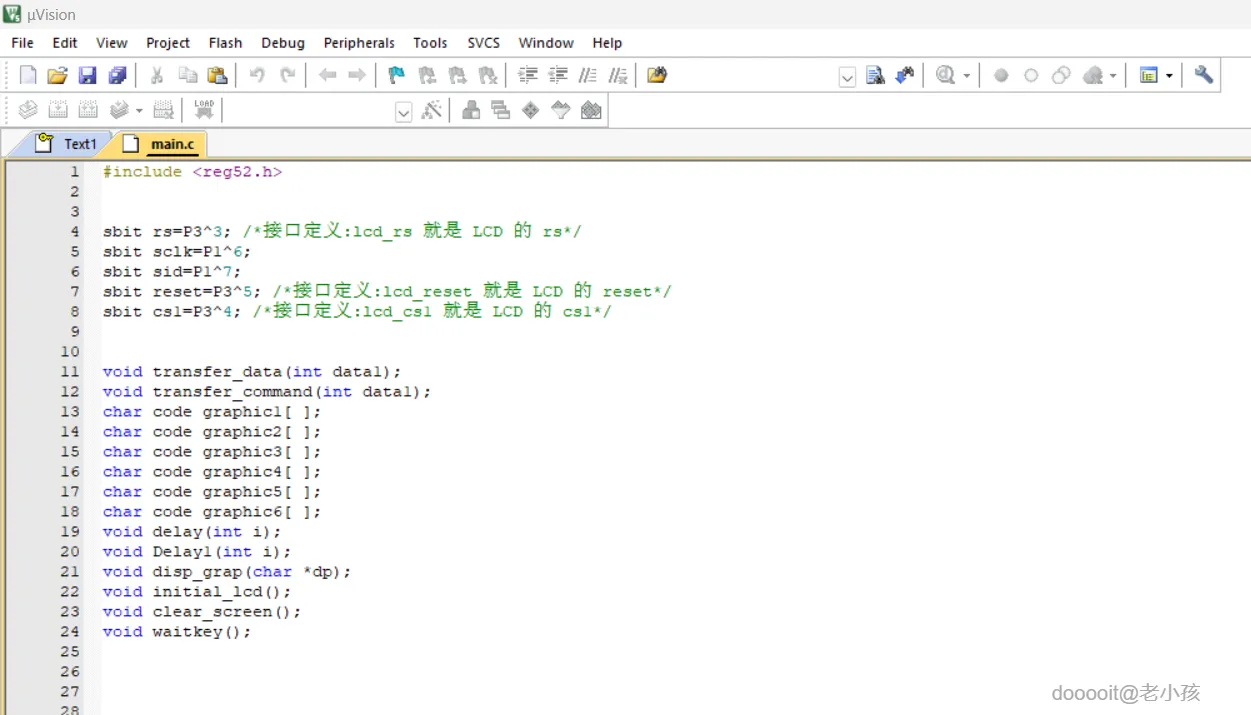1251x715 pixels.
Task: Toggle a bookmark with the flag icon
Action: click(396, 75)
